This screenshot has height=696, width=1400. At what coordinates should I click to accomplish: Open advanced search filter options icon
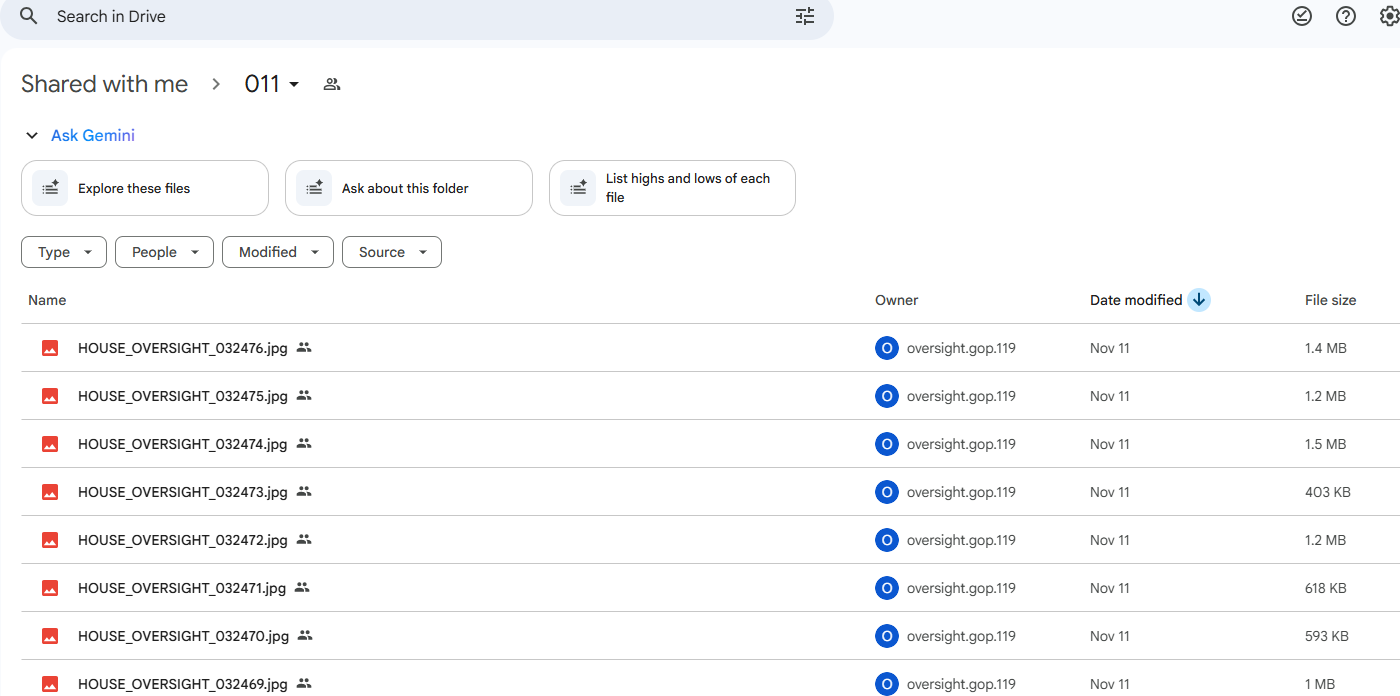coord(805,16)
